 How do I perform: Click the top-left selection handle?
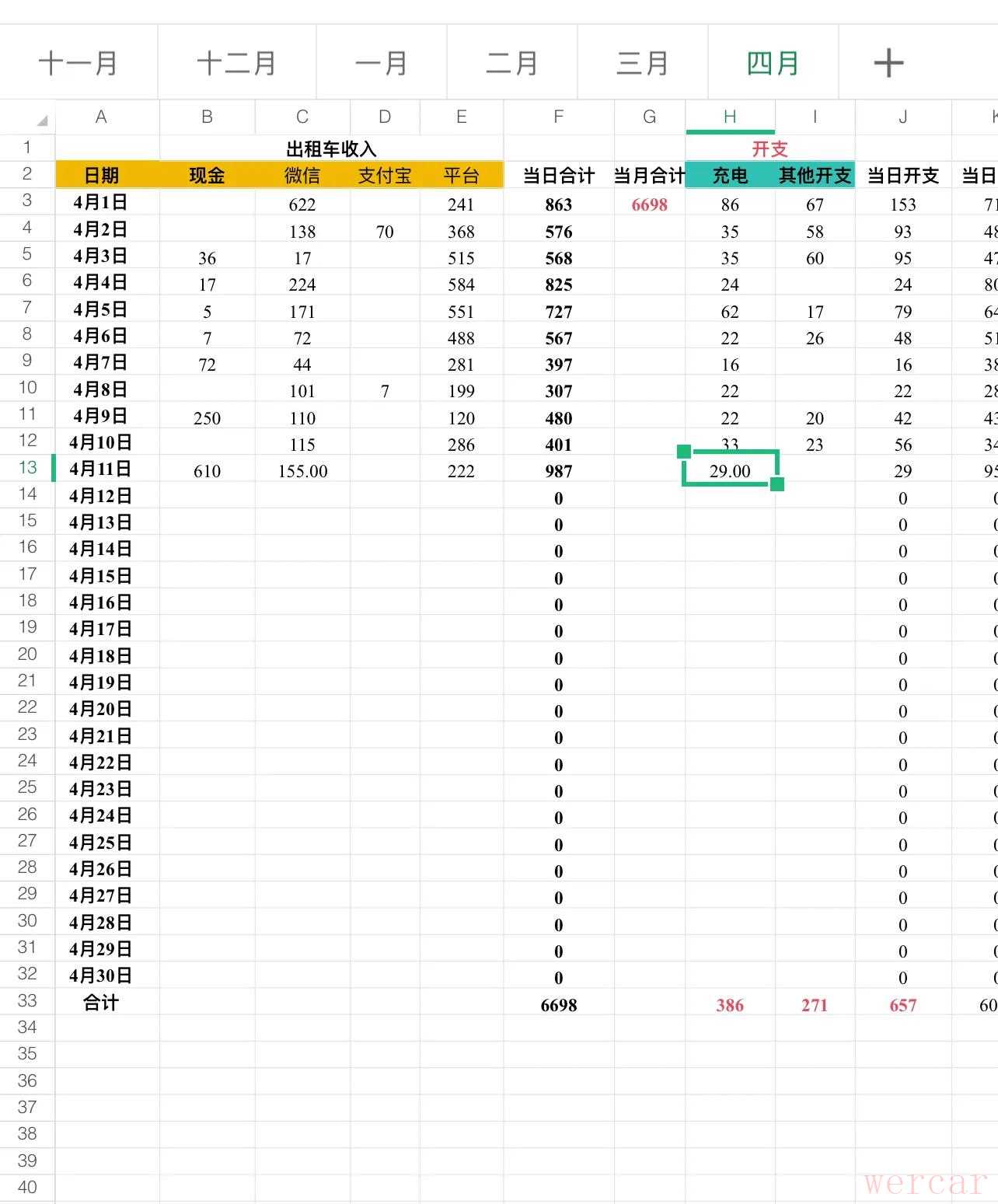coord(684,452)
